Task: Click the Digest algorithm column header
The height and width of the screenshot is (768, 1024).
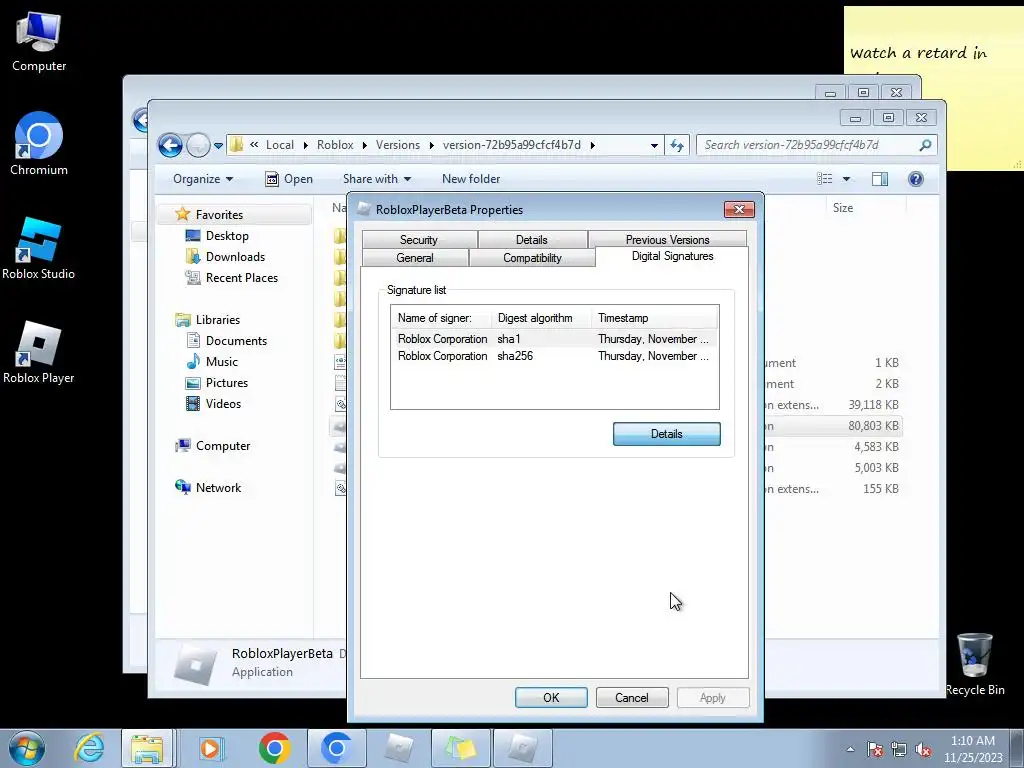Action: [x=541, y=318]
